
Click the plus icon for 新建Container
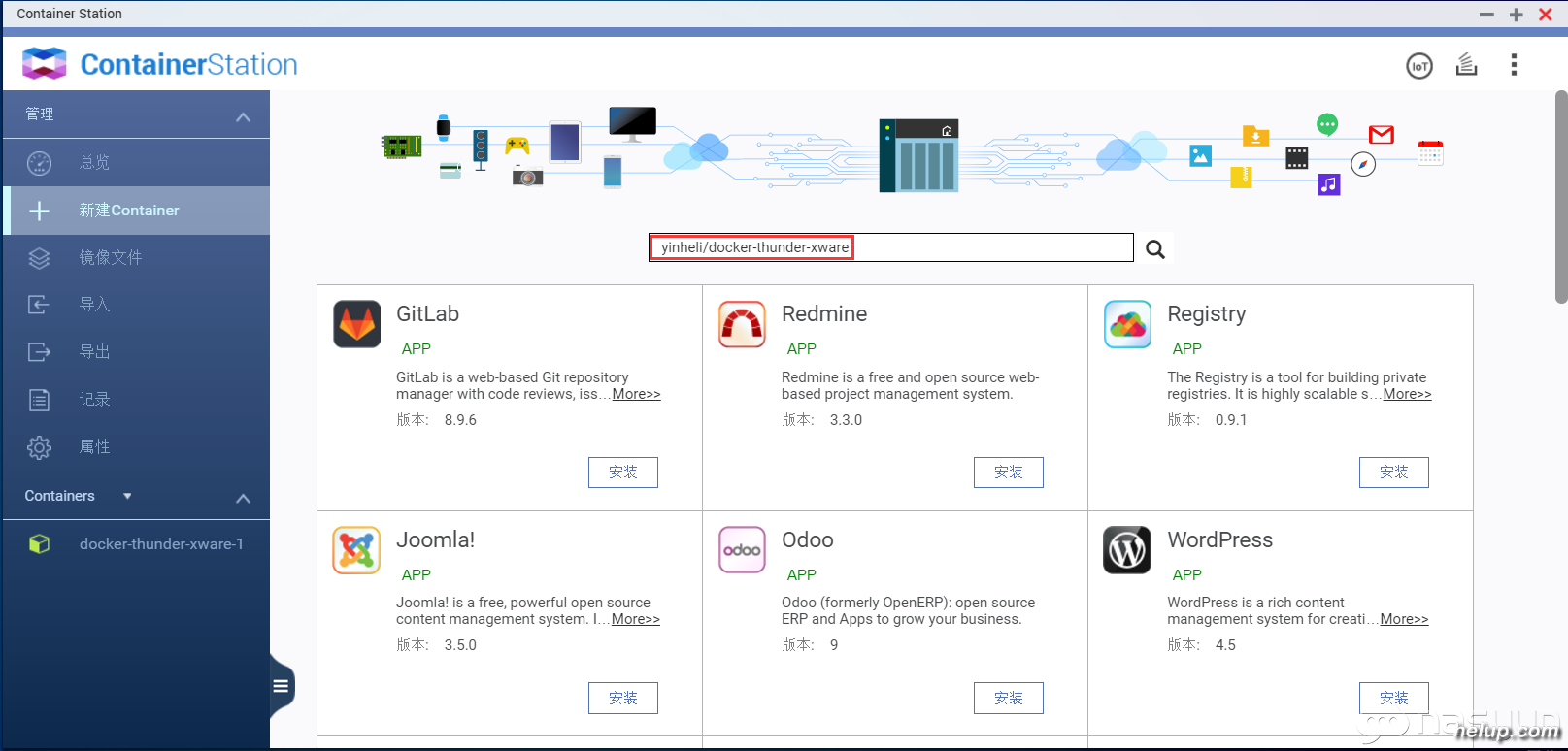click(x=39, y=211)
